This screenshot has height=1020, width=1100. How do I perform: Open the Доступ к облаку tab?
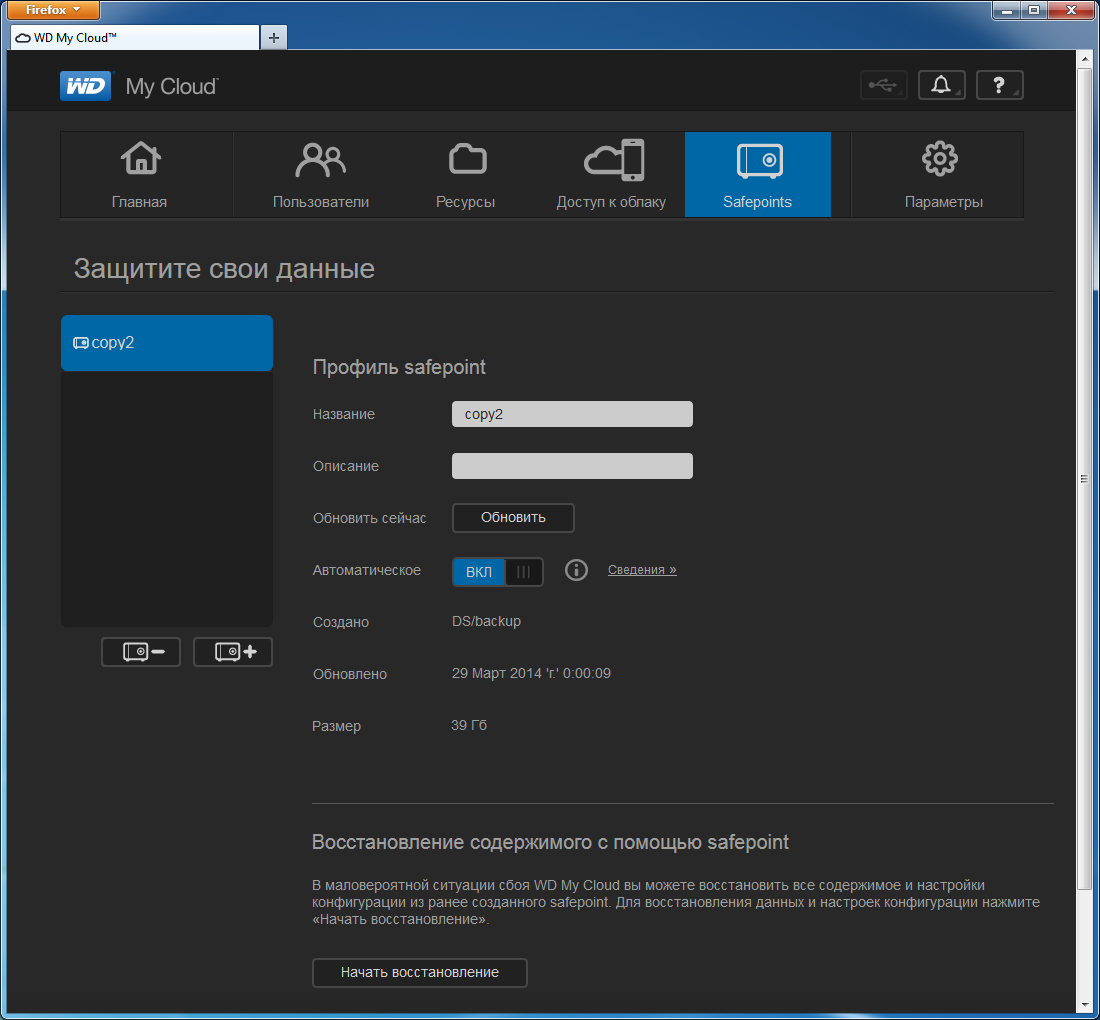612,175
